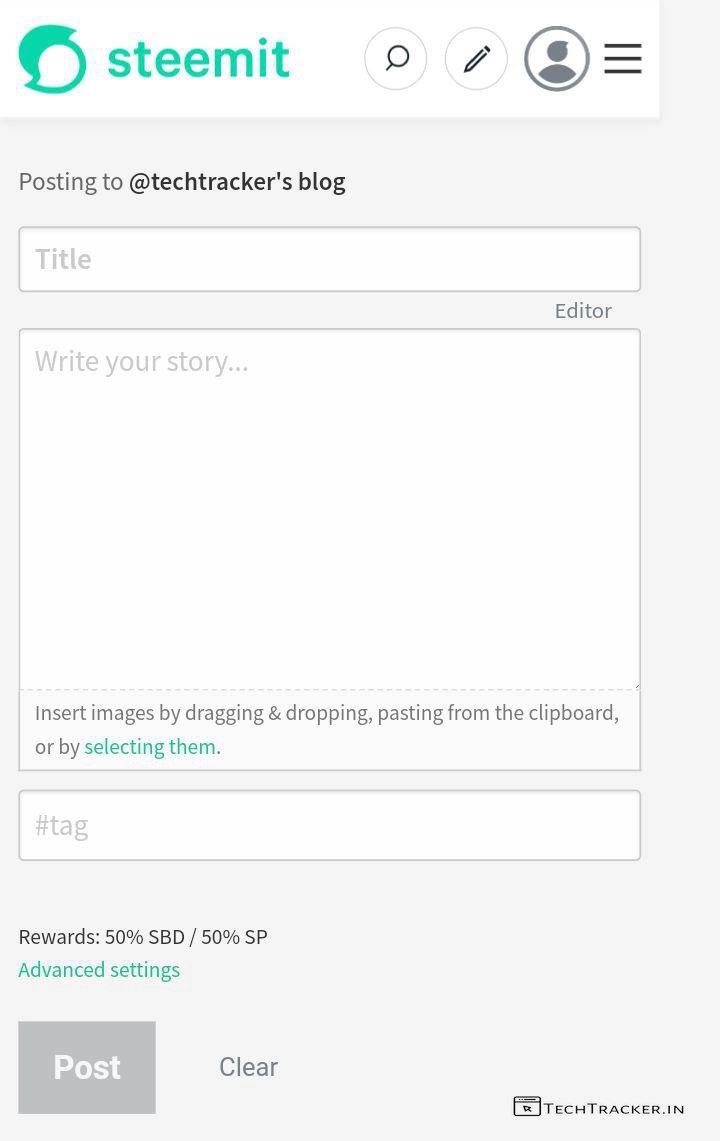Click the 'selecting them' image upload link

pyautogui.click(x=150, y=747)
